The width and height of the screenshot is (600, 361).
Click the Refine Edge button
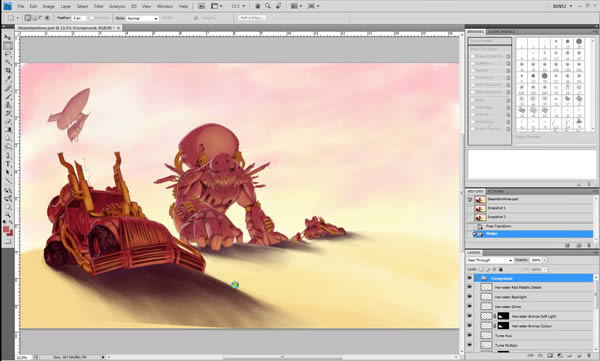(252, 18)
